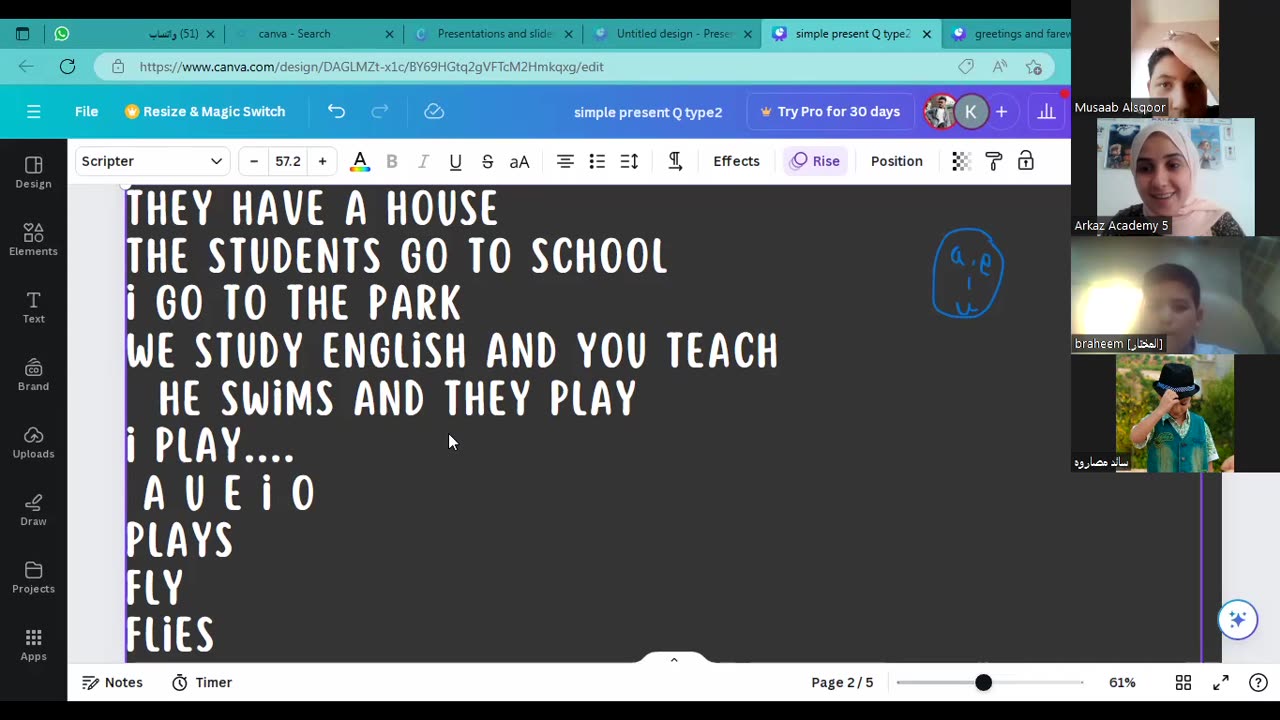Decrease font size with minus button
Image resolution: width=1280 pixels, height=720 pixels.
[x=254, y=161]
